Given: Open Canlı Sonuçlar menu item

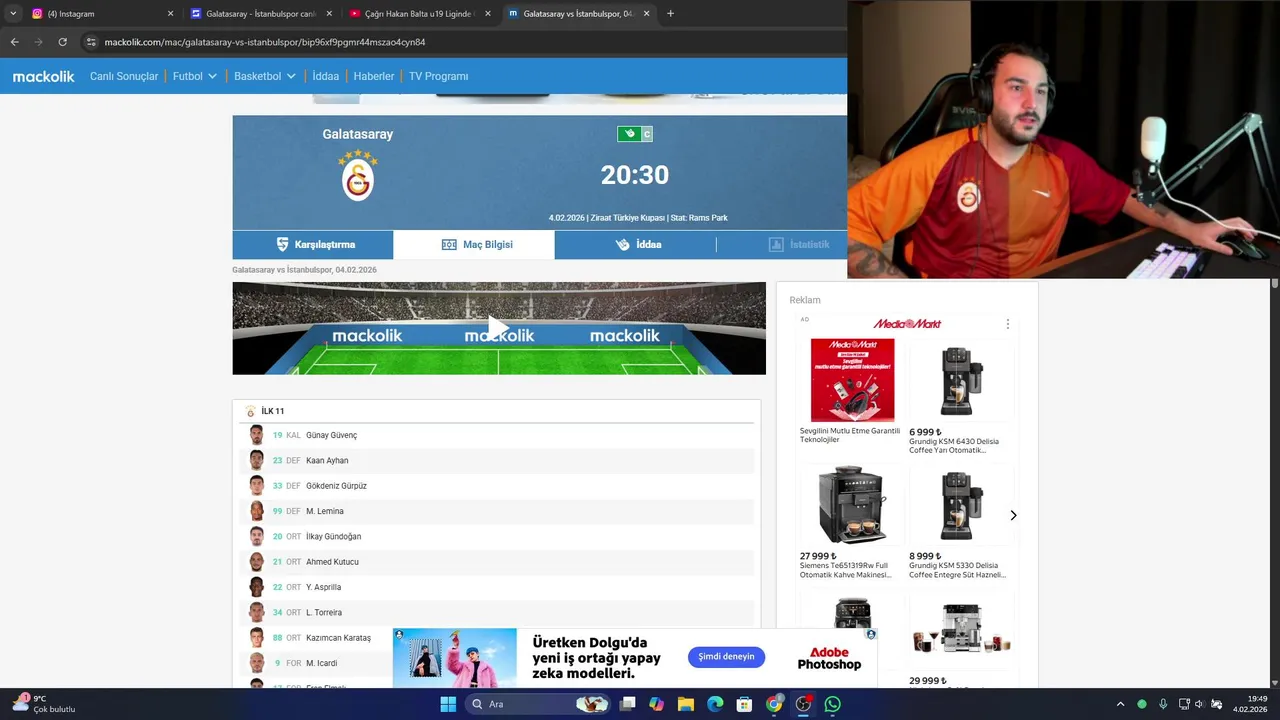Looking at the screenshot, I should point(124,76).
